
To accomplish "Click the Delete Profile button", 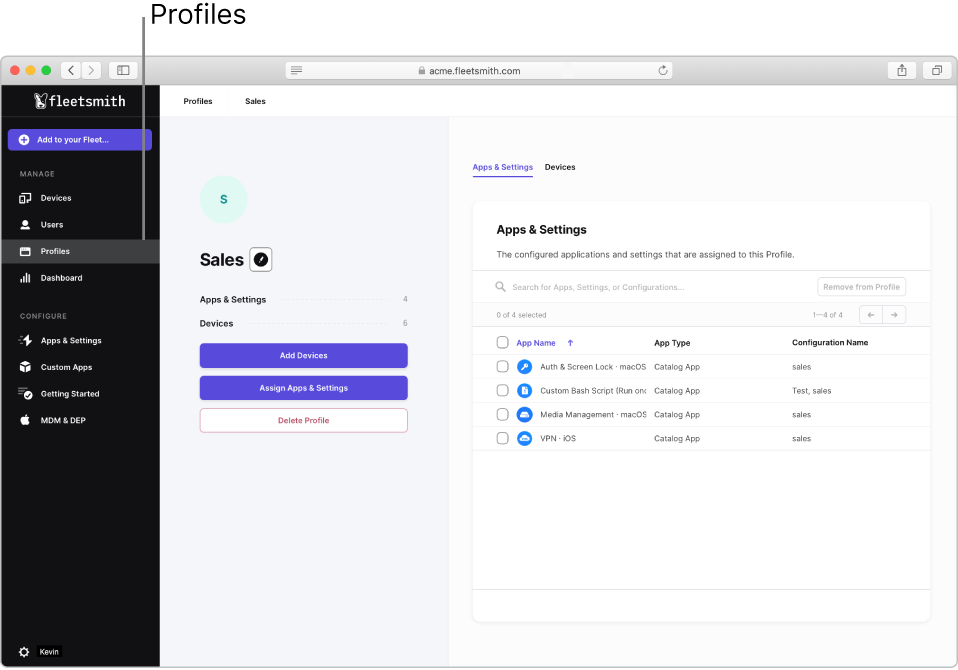I will coord(303,420).
